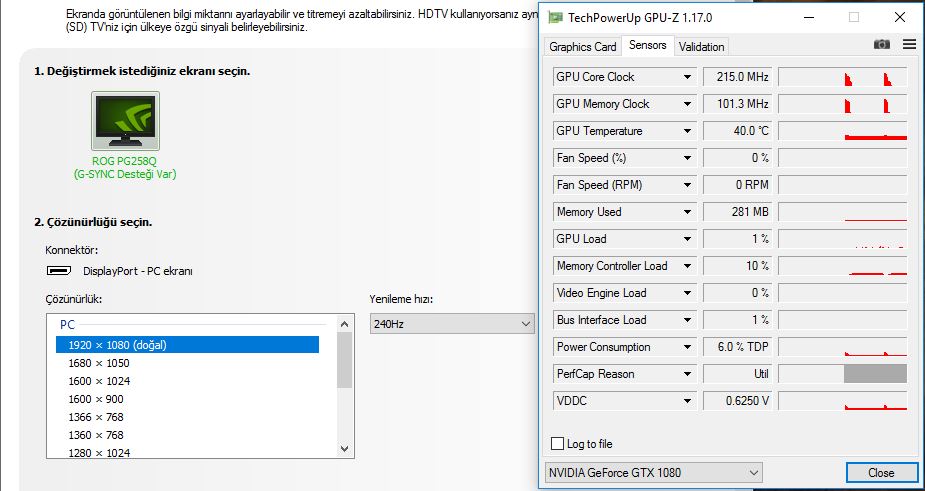Open the Power Consumption sensor dropdown
This screenshot has width=925, height=491.
pyautogui.click(x=687, y=347)
